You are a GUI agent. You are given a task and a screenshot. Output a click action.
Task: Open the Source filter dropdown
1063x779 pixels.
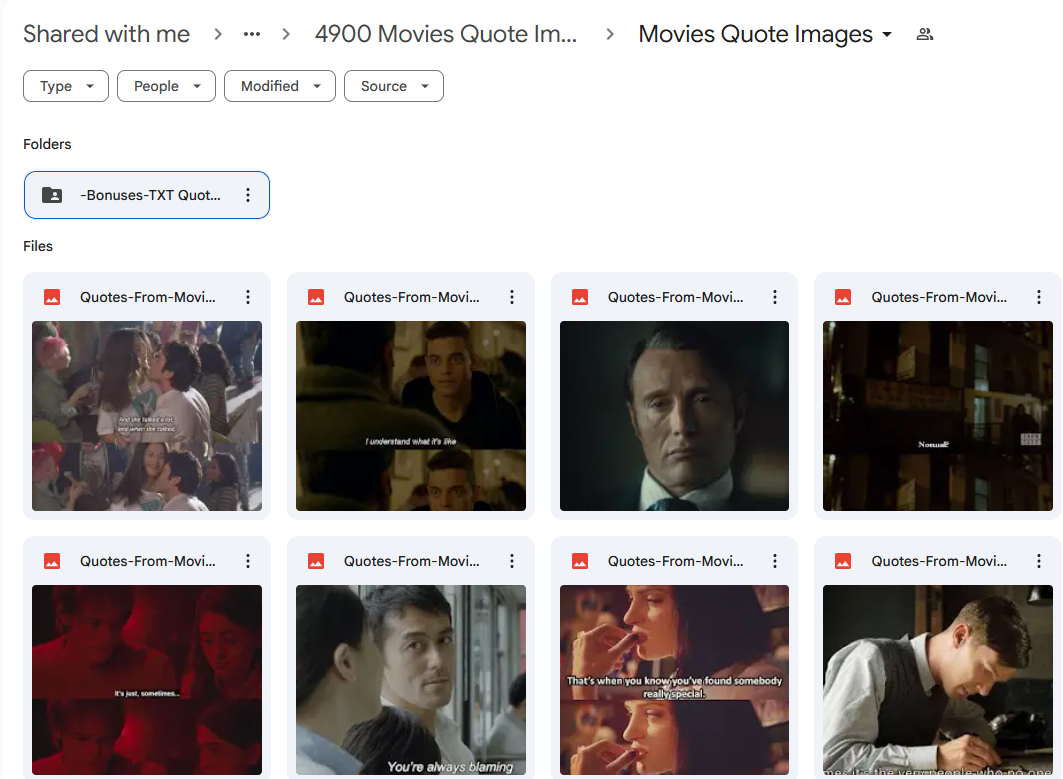(394, 86)
